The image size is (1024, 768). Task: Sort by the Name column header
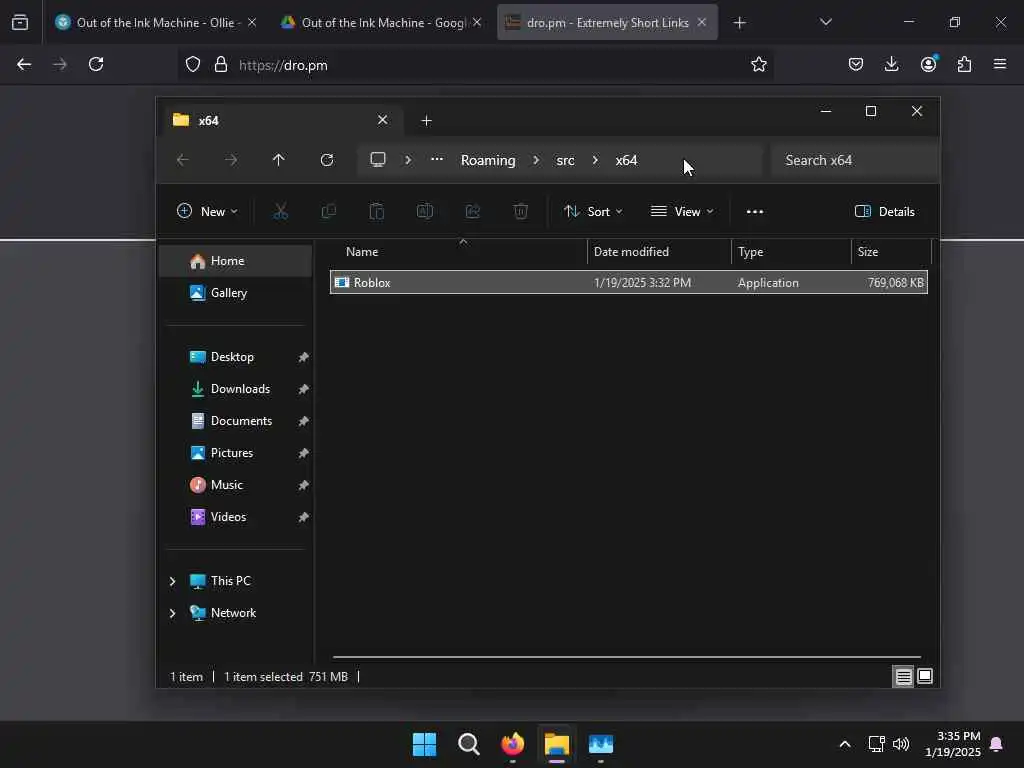[x=463, y=251]
